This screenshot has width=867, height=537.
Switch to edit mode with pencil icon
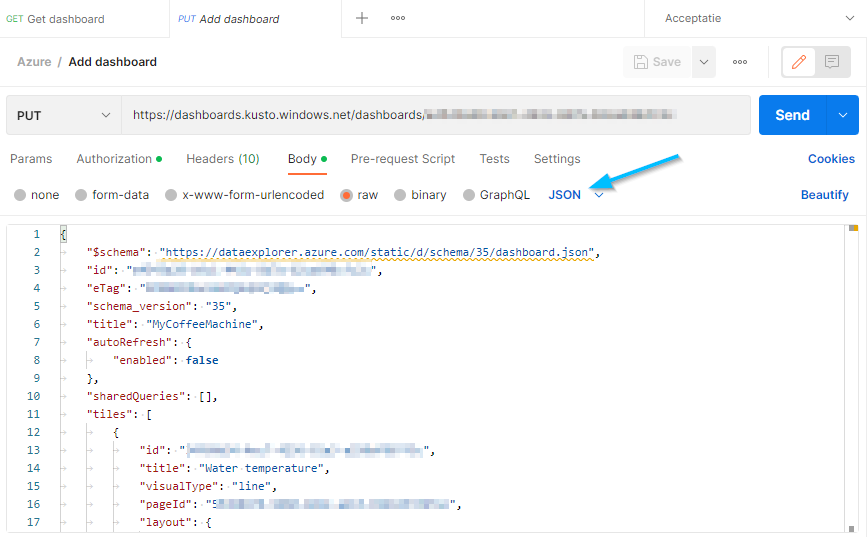(x=799, y=62)
